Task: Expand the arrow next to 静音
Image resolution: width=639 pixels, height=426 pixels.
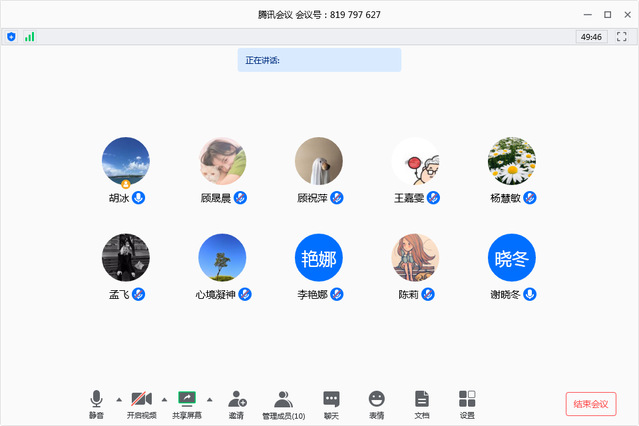Action: [x=119, y=399]
